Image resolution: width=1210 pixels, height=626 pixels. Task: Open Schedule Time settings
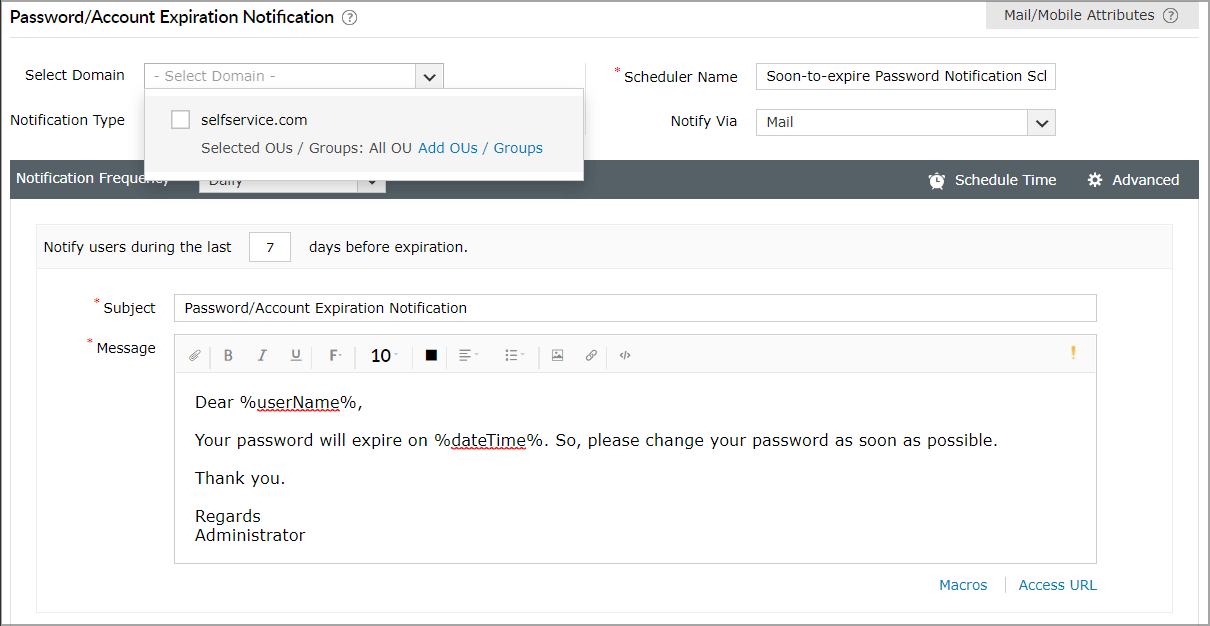pos(992,180)
